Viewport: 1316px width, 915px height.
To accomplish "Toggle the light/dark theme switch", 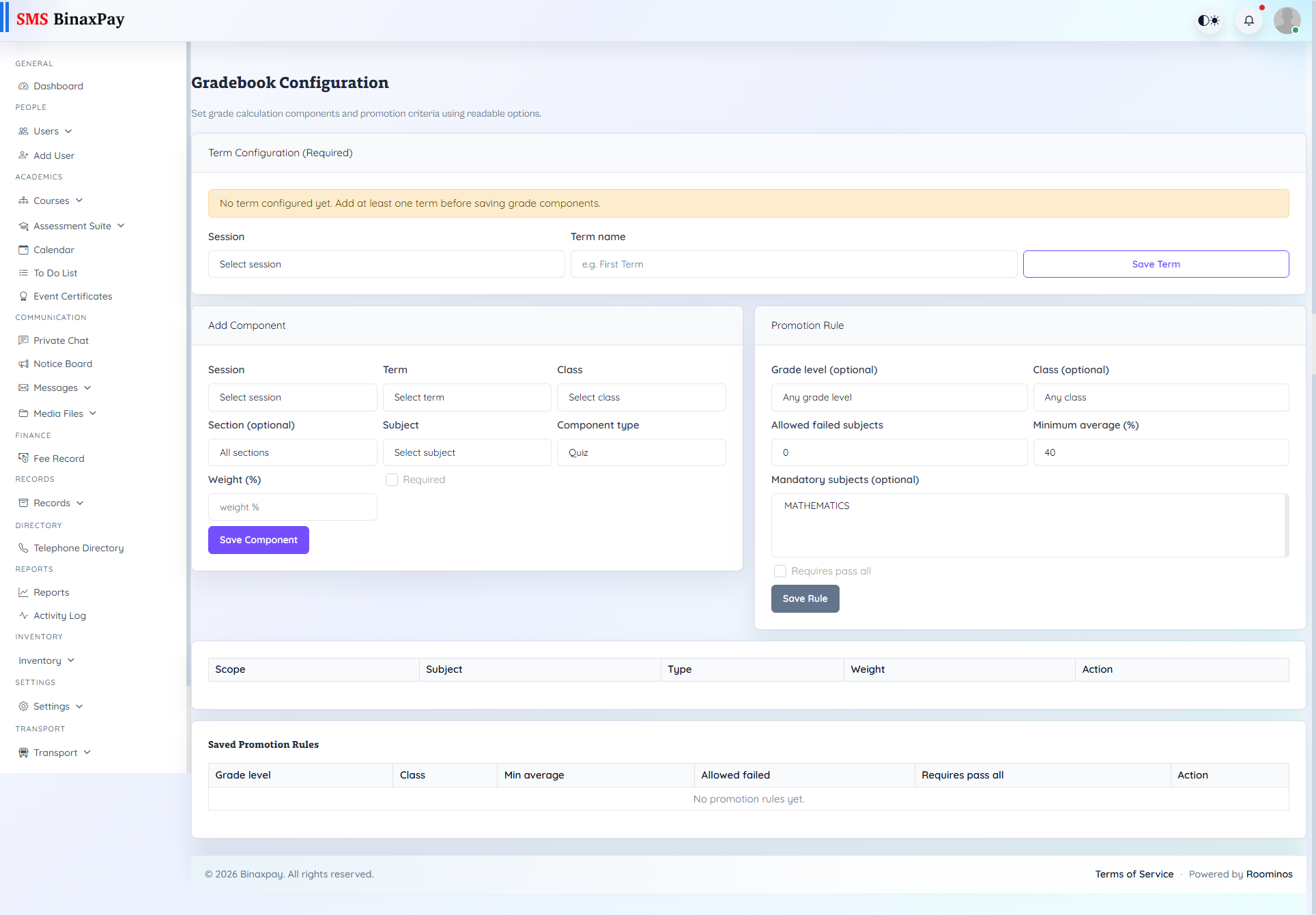I will pyautogui.click(x=1208, y=20).
